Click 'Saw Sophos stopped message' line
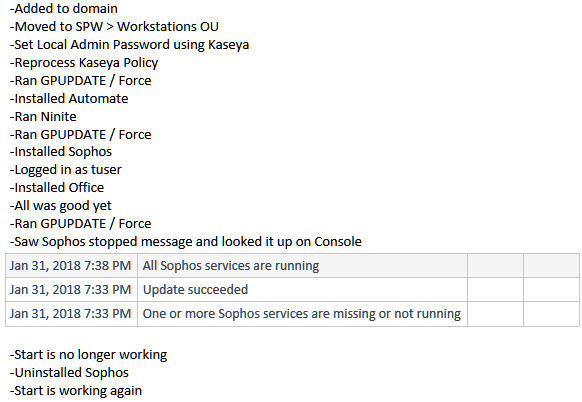582x402 pixels. tap(186, 242)
